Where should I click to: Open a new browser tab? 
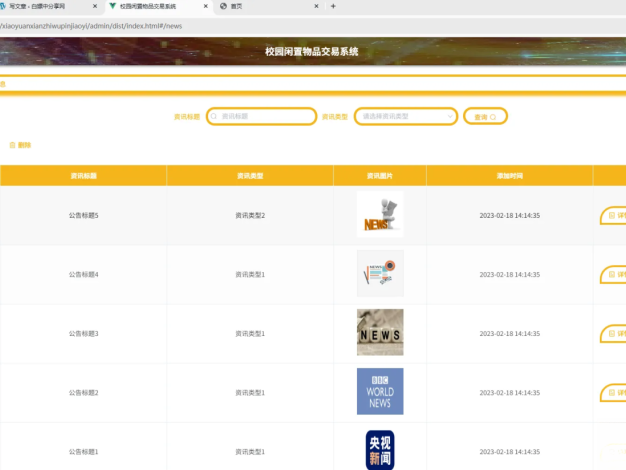pyautogui.click(x=333, y=6)
